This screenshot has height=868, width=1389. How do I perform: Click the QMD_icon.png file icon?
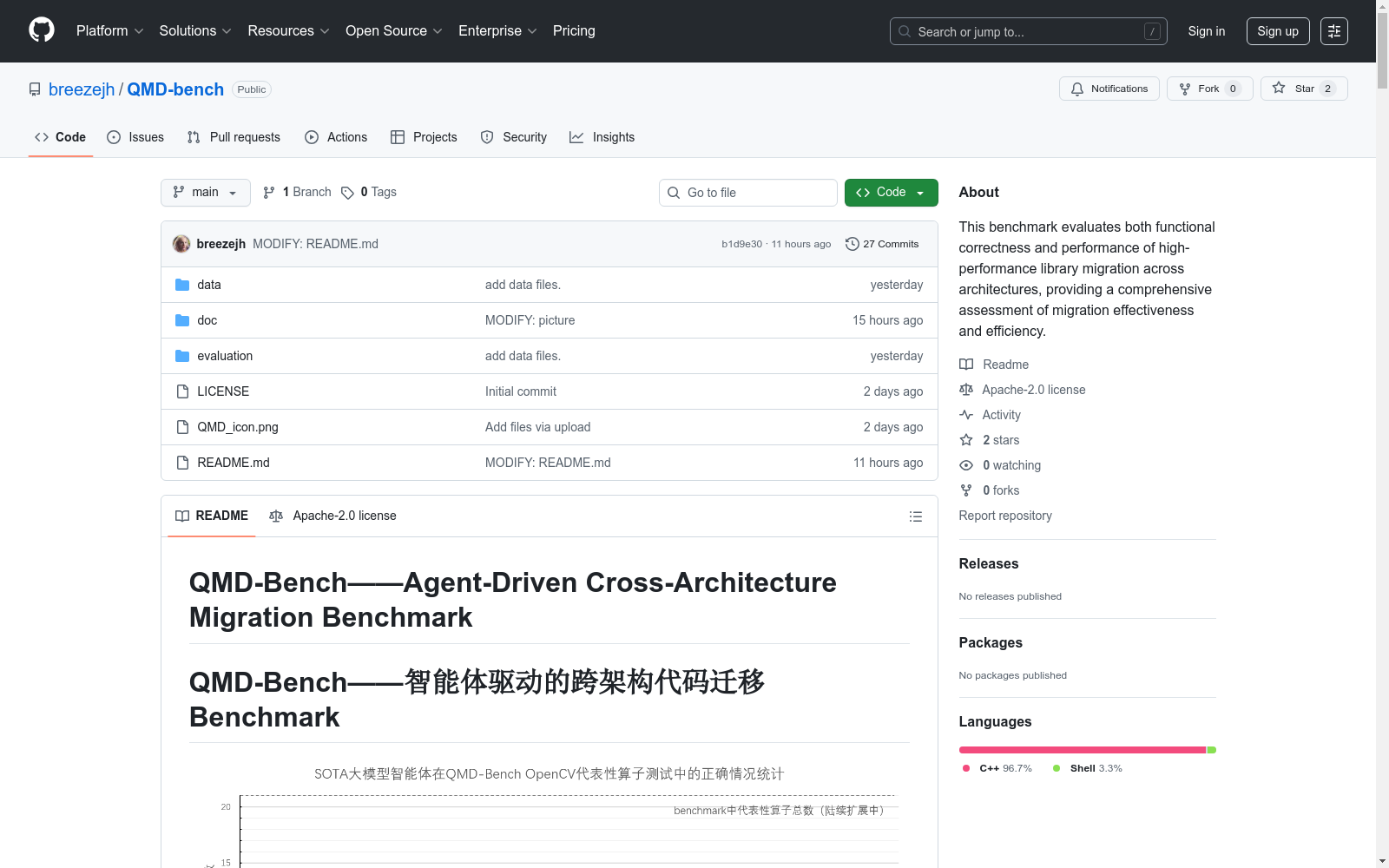click(x=182, y=427)
